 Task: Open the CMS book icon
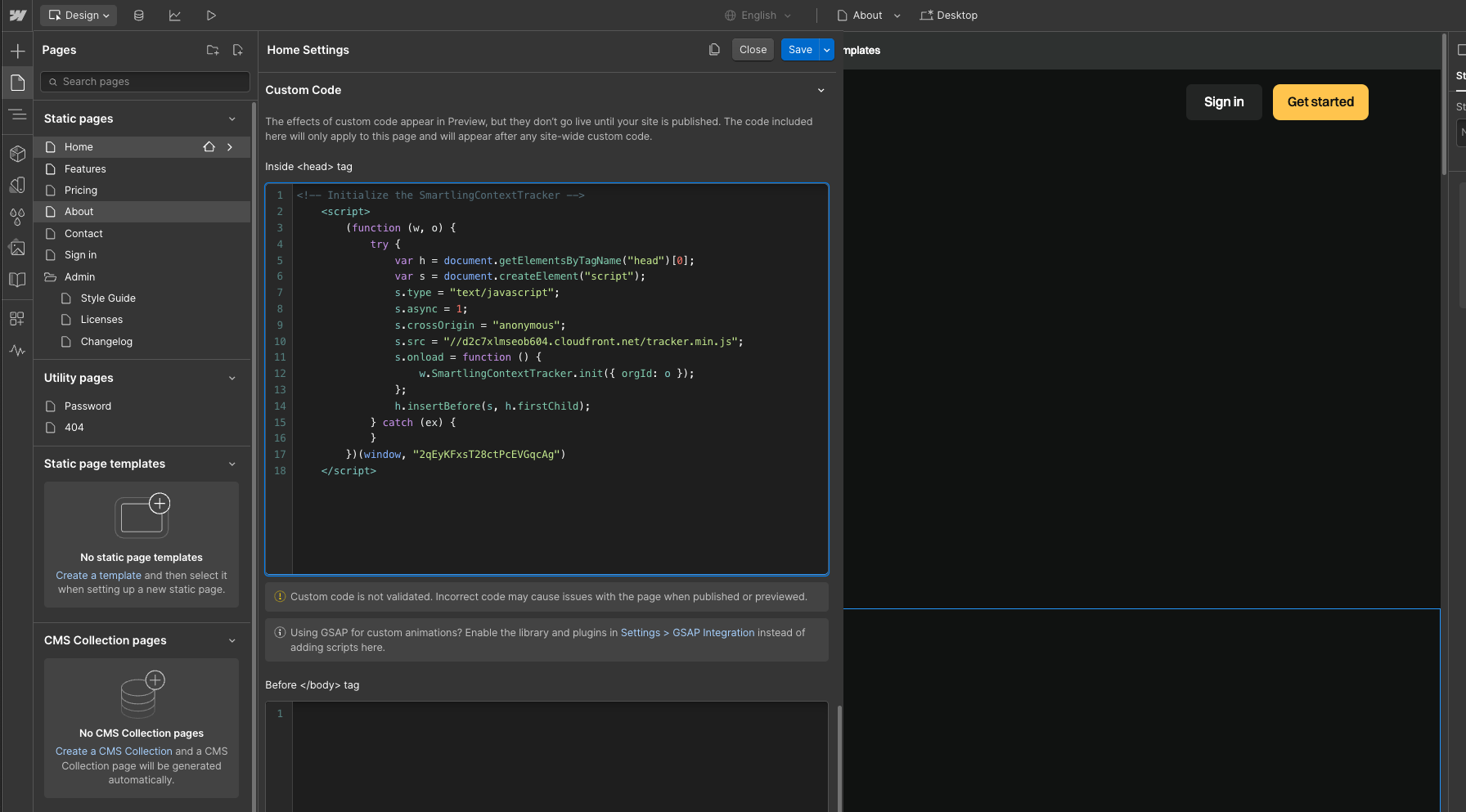tap(17, 280)
